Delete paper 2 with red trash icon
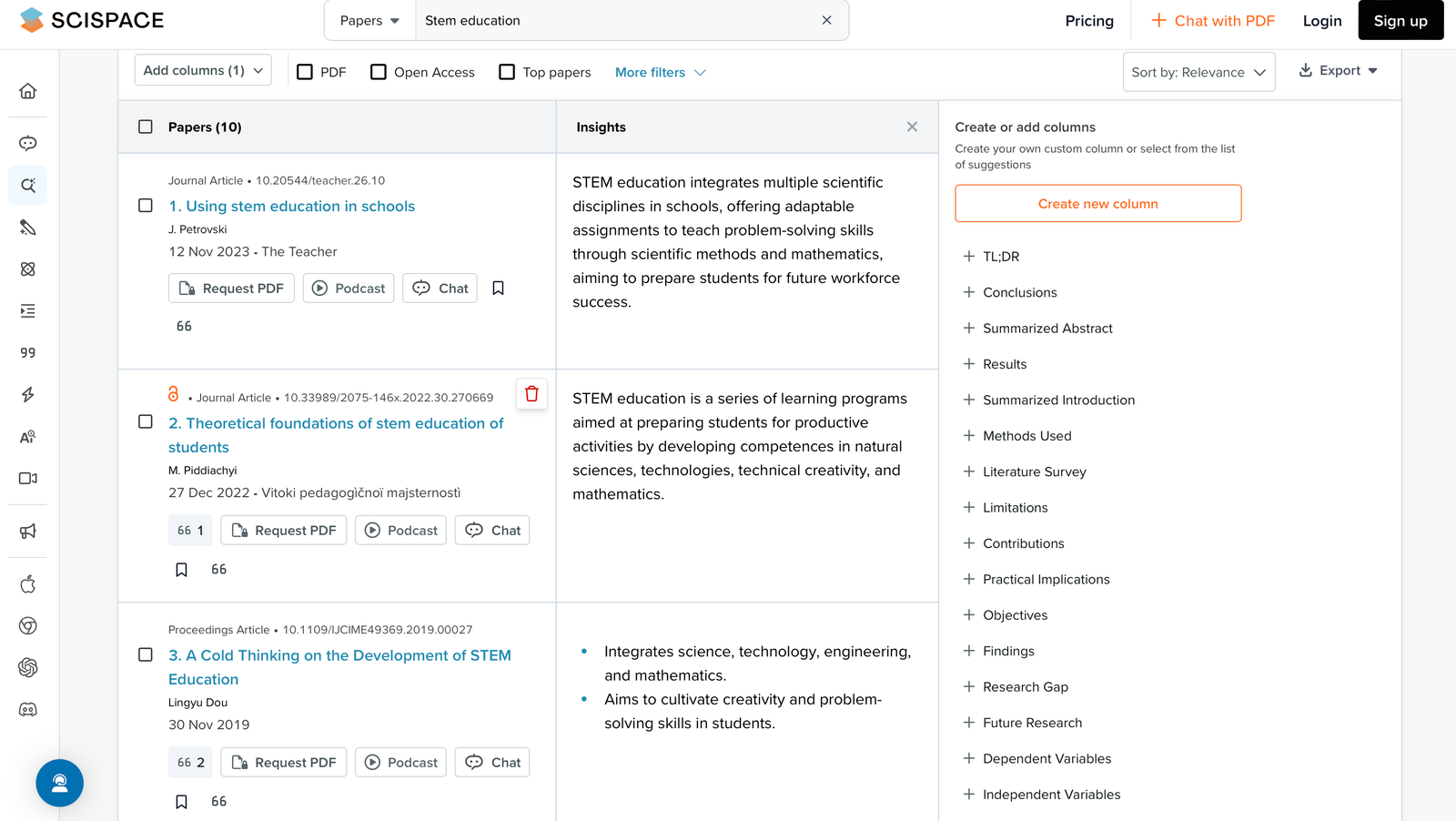The height and width of the screenshot is (821, 1456). (532, 394)
